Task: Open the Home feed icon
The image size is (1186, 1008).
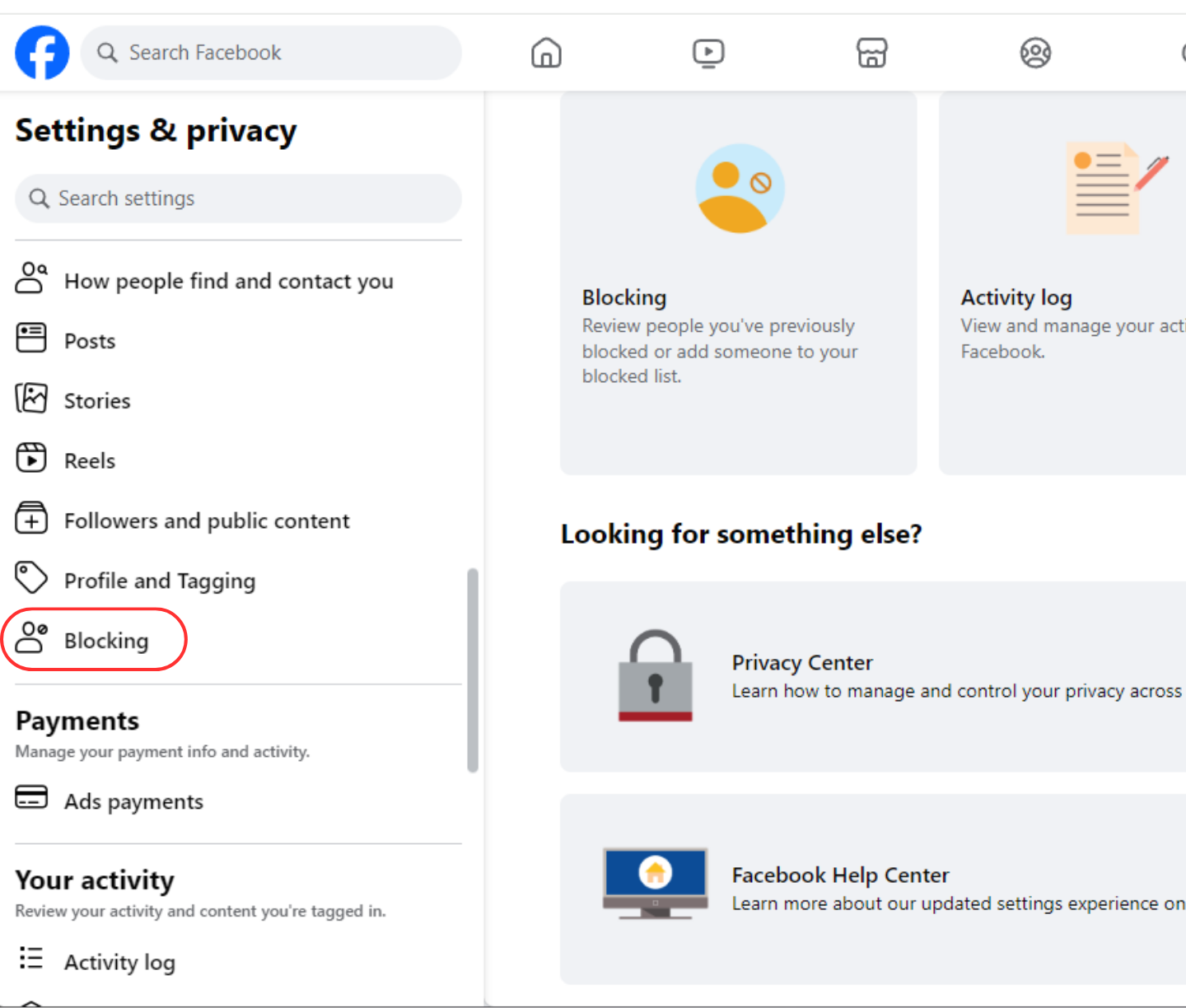Action: point(546,53)
